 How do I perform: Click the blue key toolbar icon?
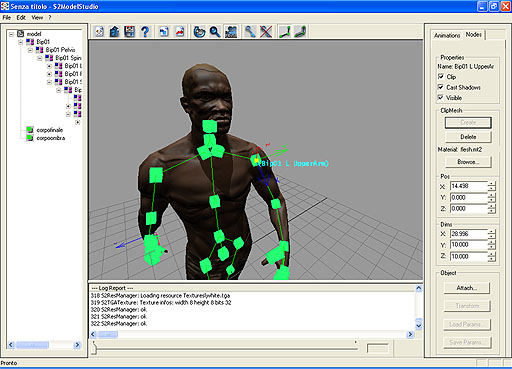(250, 32)
